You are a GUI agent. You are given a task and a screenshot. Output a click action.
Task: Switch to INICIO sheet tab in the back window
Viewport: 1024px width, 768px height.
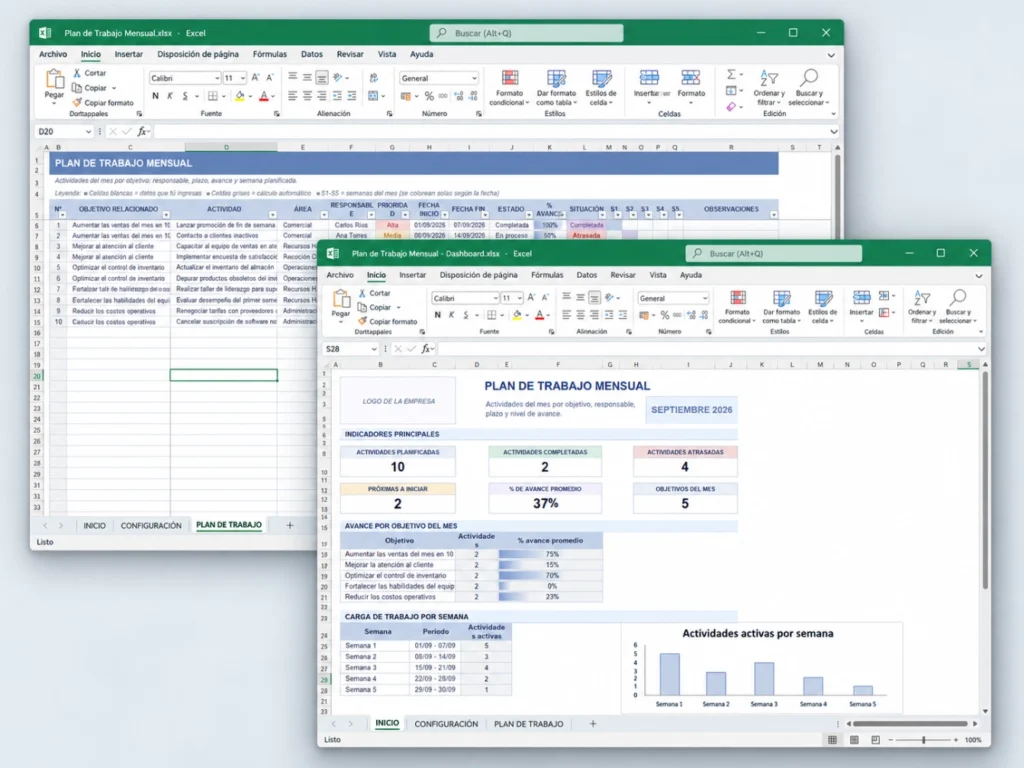(94, 525)
